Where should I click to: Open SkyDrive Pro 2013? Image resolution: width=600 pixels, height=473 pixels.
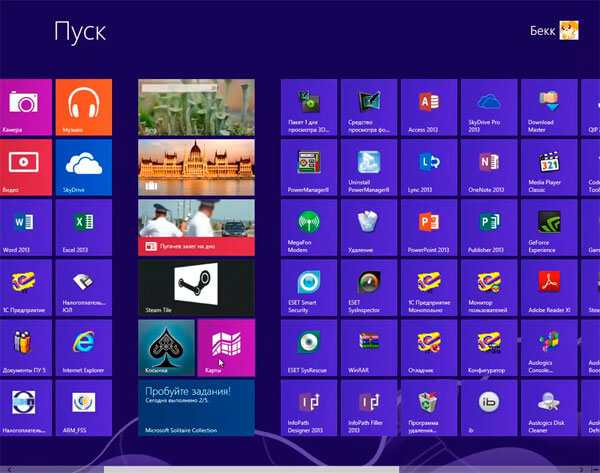pos(489,107)
